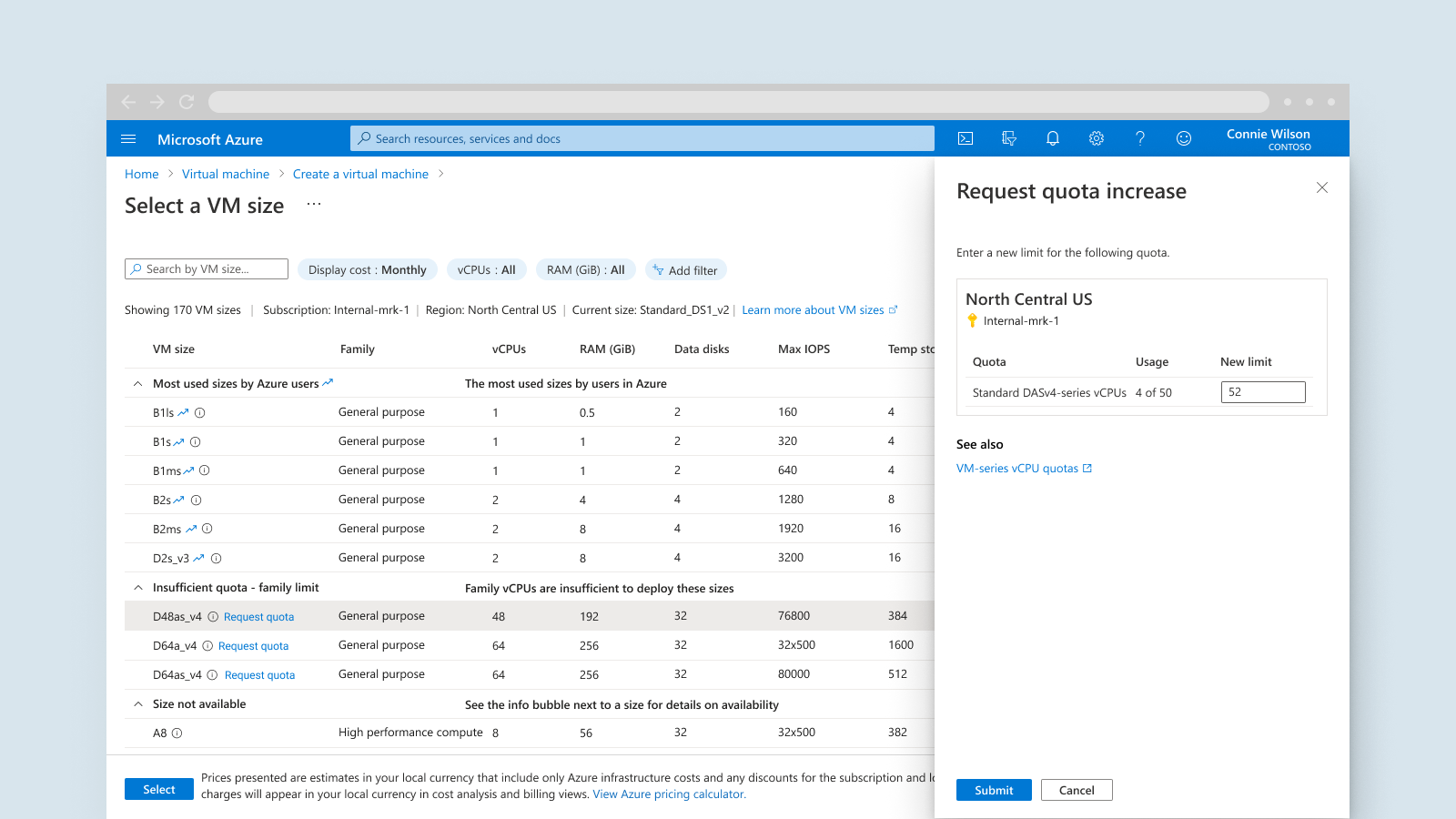
Task: Open the Display cost Monthly filter
Action: [x=367, y=270]
